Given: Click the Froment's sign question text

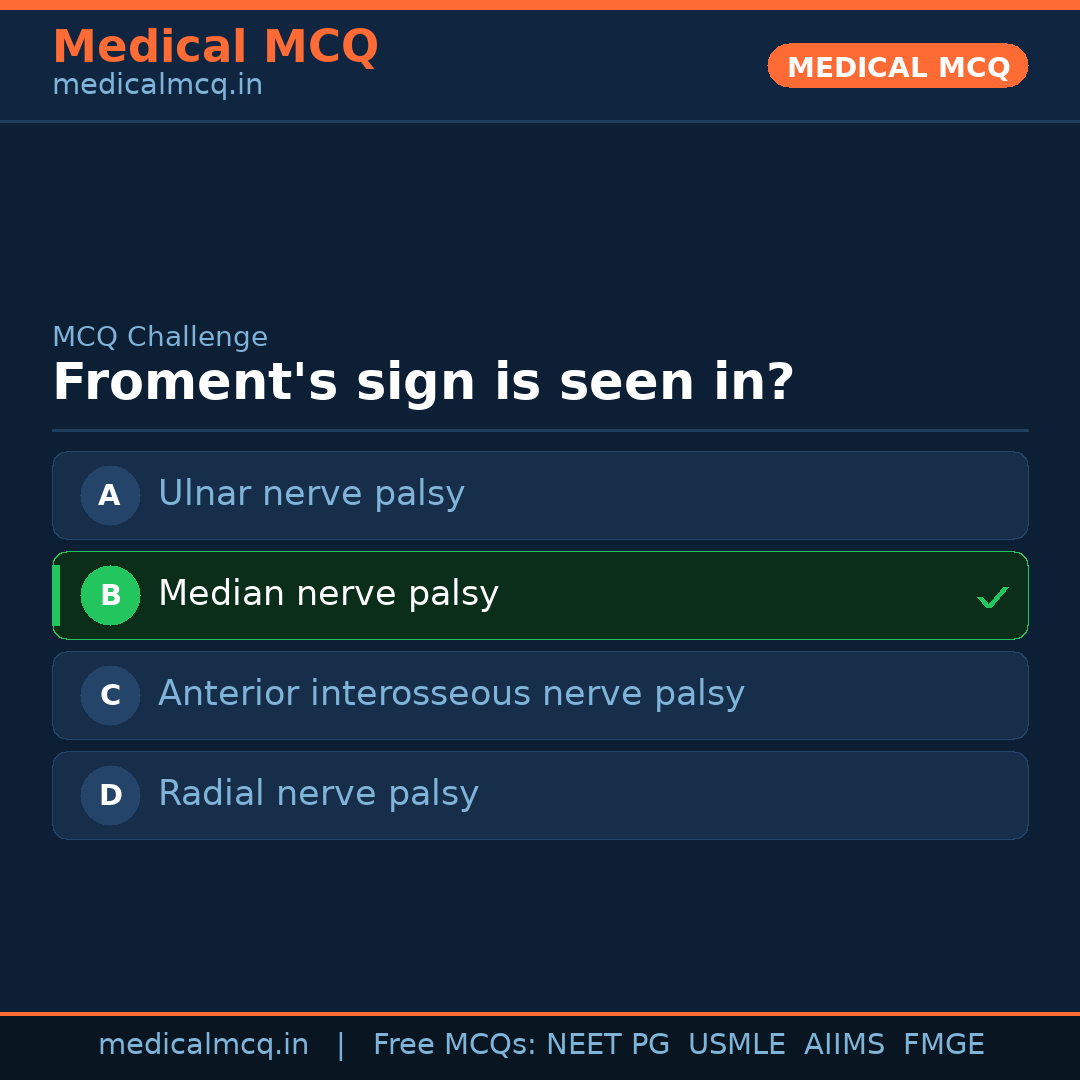Looking at the screenshot, I should point(423,383).
